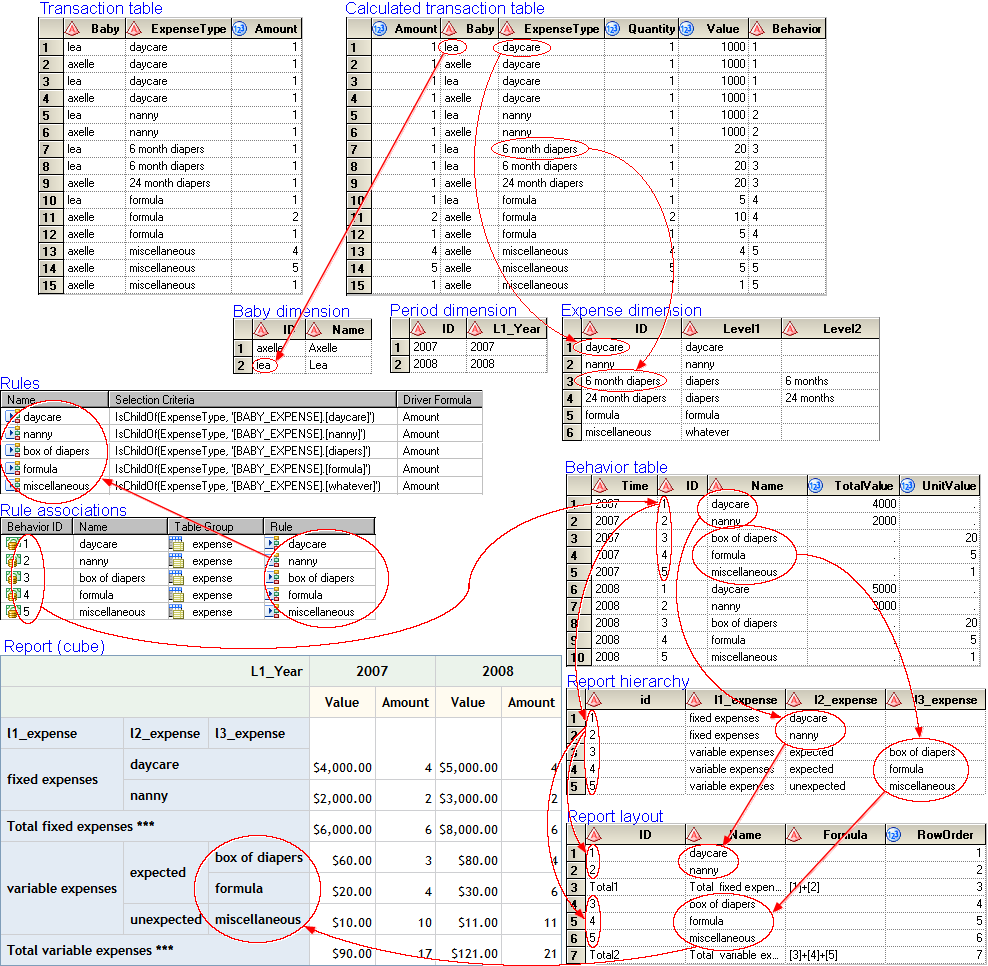
Task: Click the character-type icon on Transaction table Baby header
Action: click(x=76, y=29)
